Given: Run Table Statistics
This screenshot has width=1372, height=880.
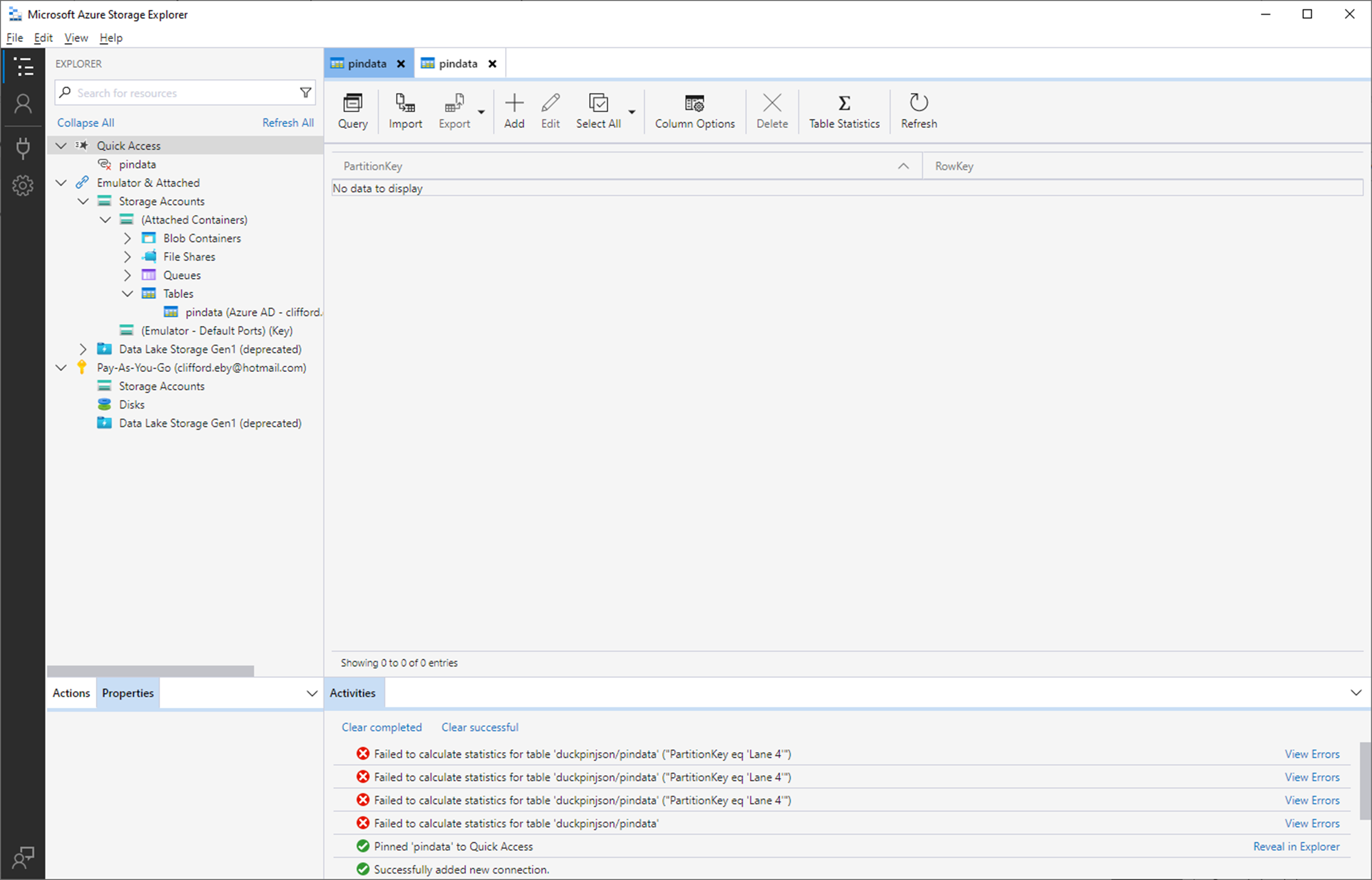Looking at the screenshot, I should pos(844,111).
